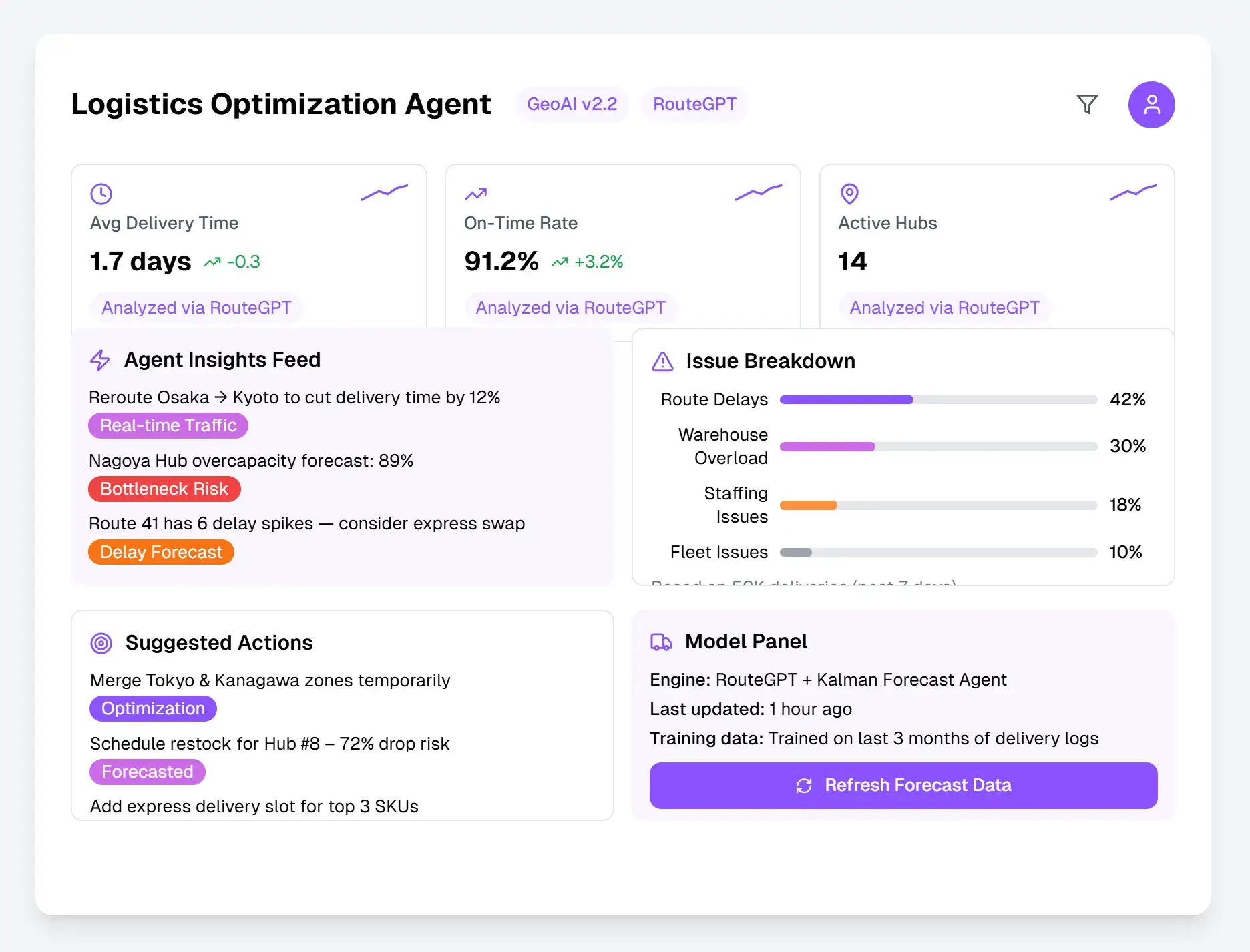The width and height of the screenshot is (1250, 952).
Task: Click the user profile avatar icon
Action: click(x=1151, y=104)
